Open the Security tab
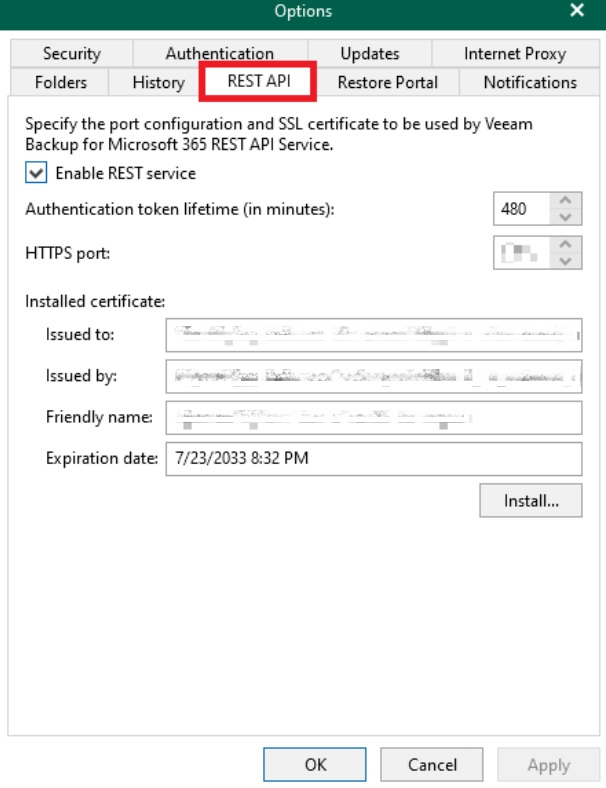 click(71, 53)
